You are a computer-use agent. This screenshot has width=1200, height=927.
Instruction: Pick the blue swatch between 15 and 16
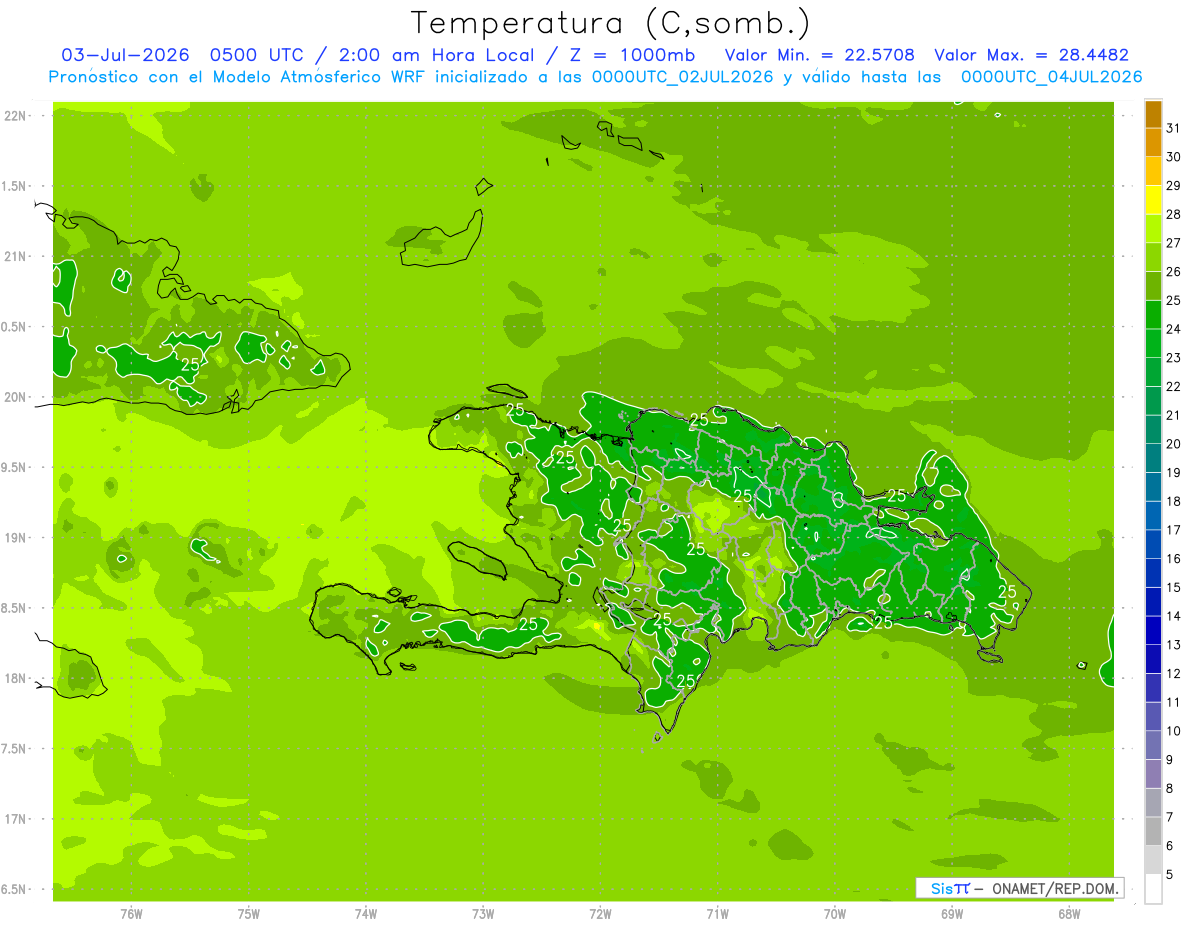click(x=1153, y=573)
